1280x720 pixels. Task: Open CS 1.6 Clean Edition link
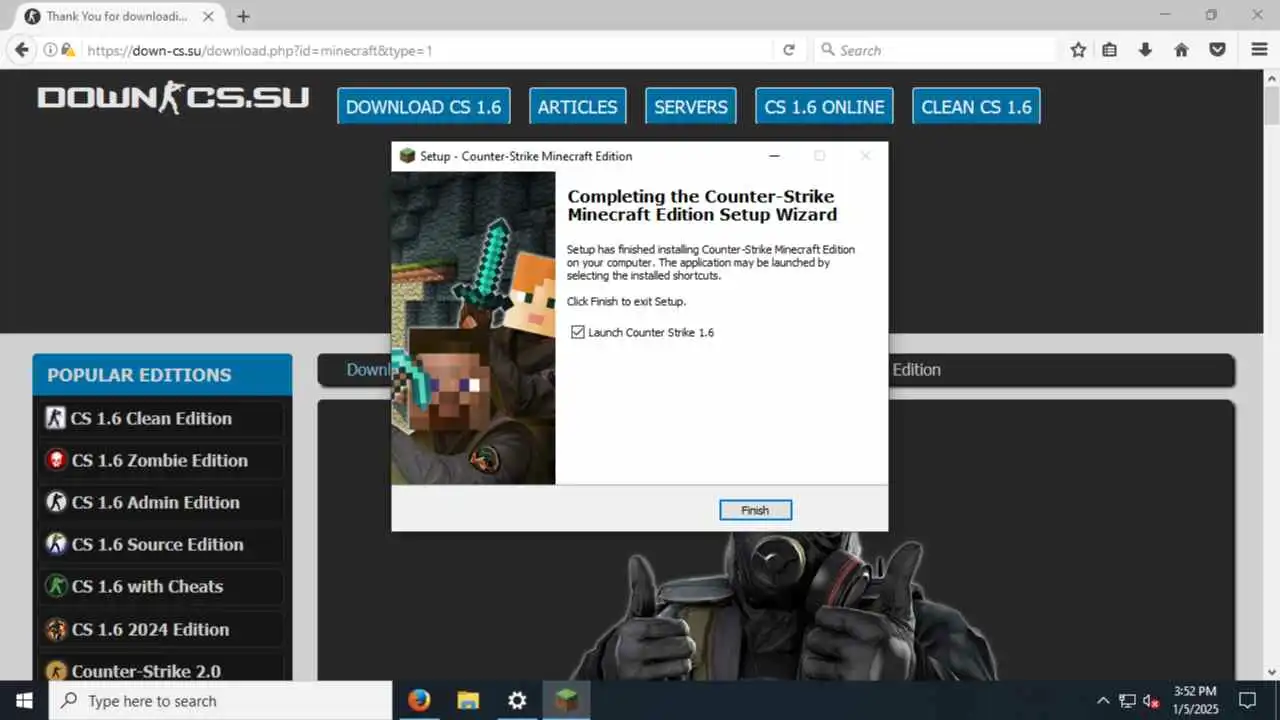point(151,418)
